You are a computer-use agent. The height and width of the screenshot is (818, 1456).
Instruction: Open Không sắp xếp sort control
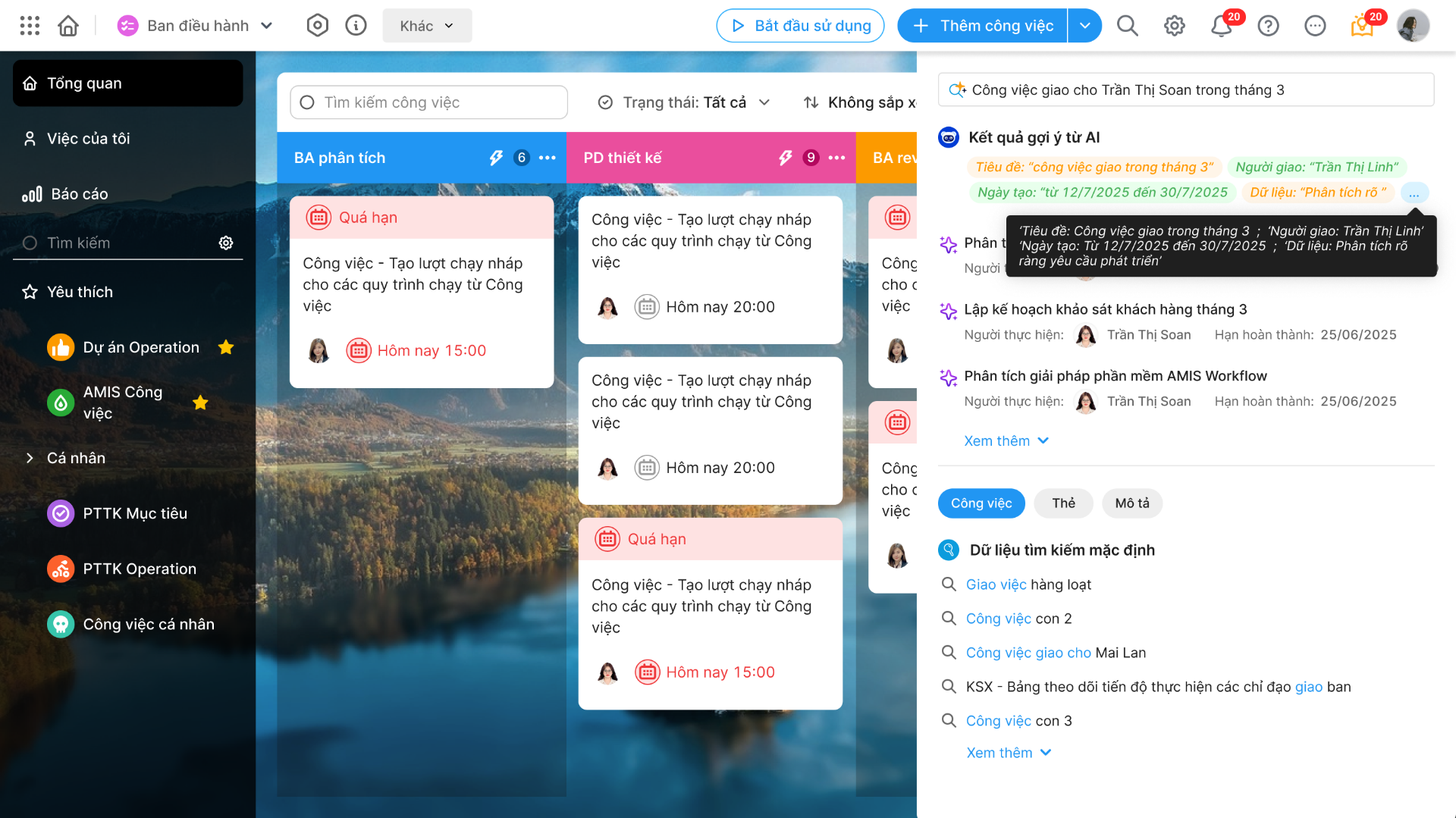(x=860, y=102)
